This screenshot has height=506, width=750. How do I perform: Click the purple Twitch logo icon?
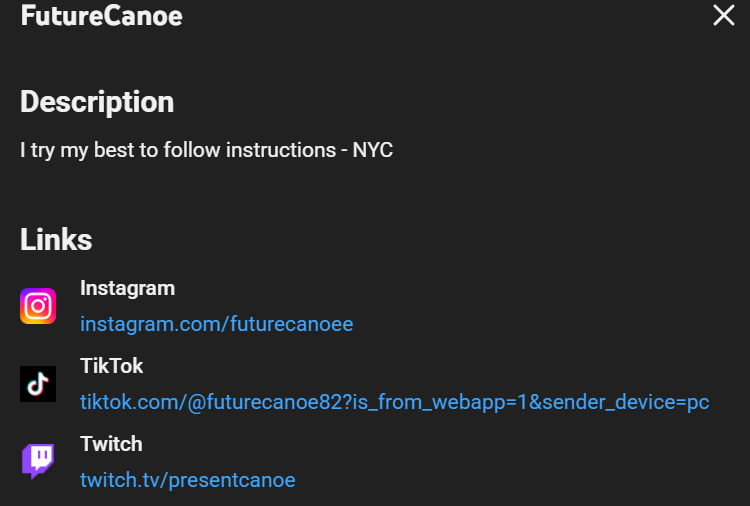pos(38,461)
